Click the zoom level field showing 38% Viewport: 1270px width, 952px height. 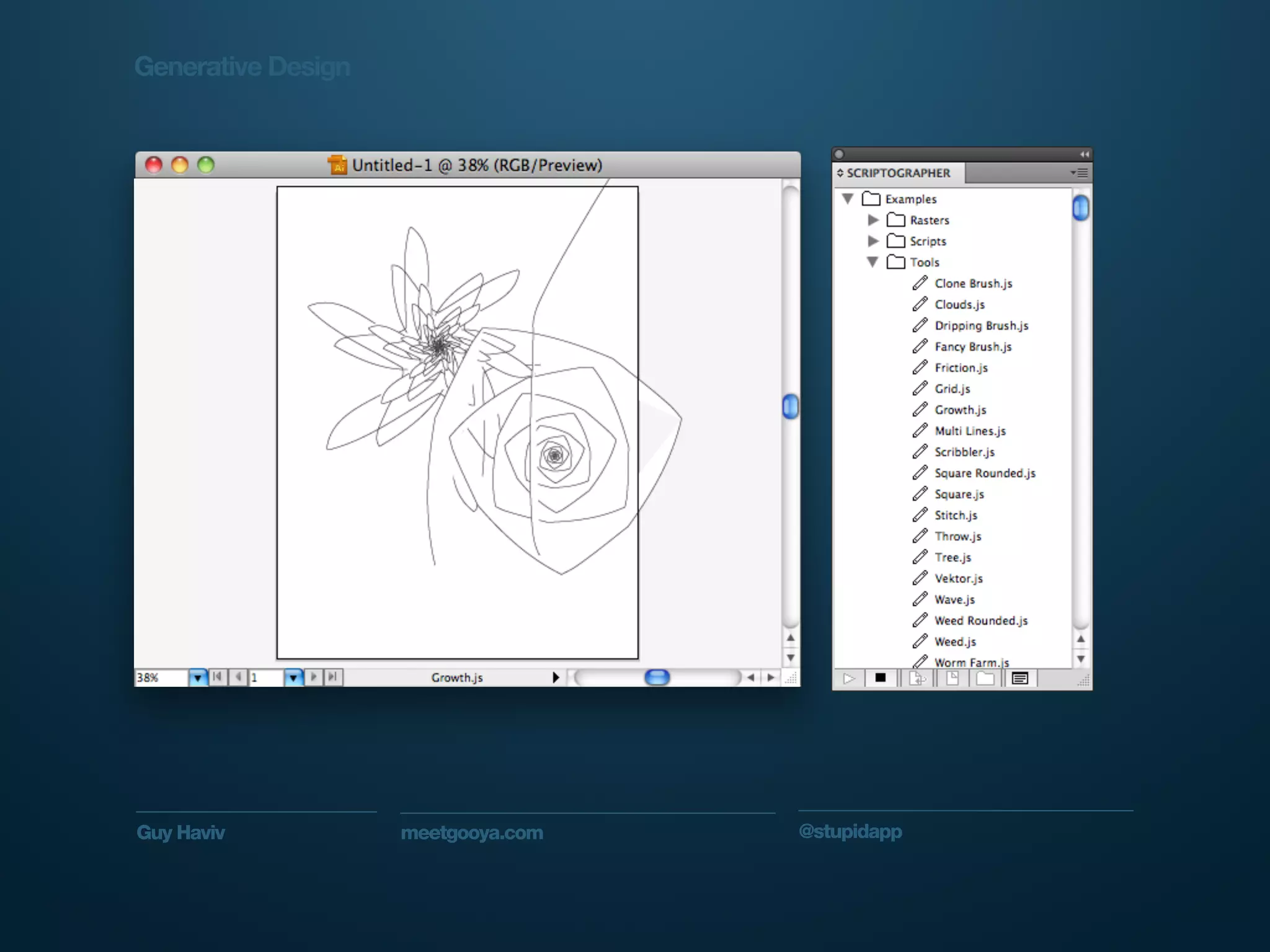pyautogui.click(x=161, y=677)
